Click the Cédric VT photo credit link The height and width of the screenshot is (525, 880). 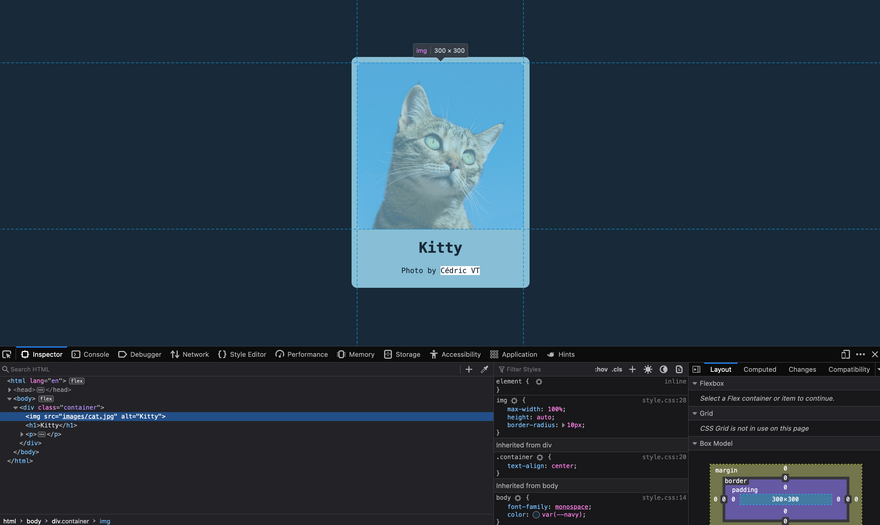[460, 270]
